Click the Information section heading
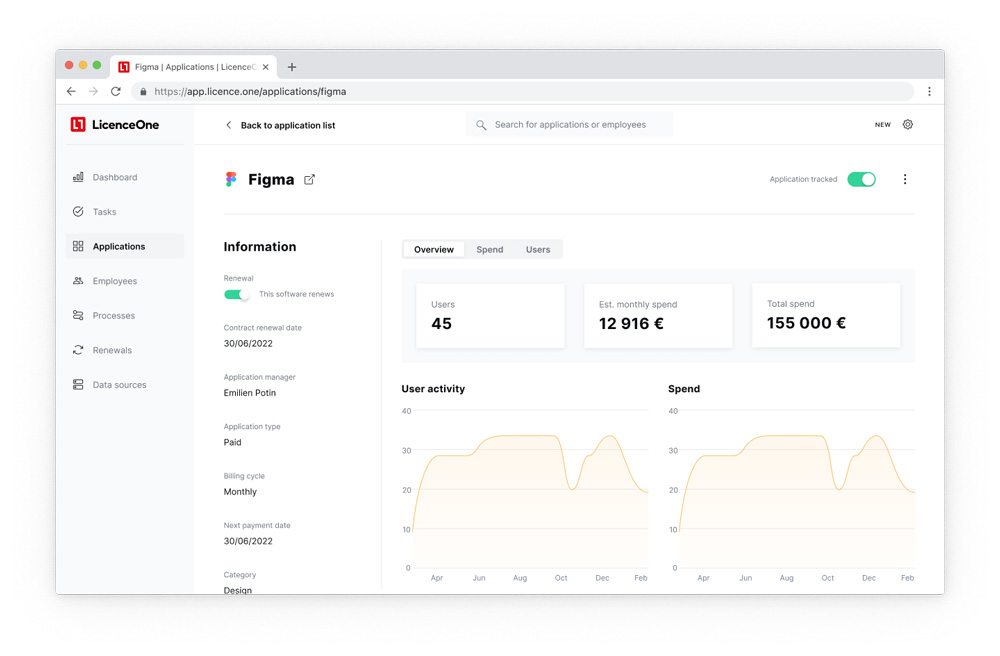Image resolution: width=1000 pixels, height=656 pixels. (x=260, y=247)
